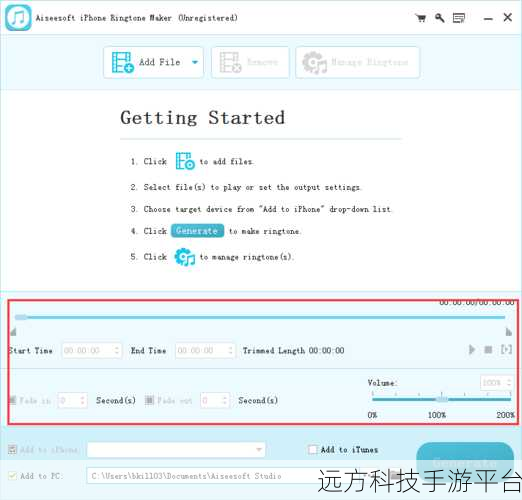Toggle Add to iPhone checkbox
This screenshot has height=500, width=522.
12,450
